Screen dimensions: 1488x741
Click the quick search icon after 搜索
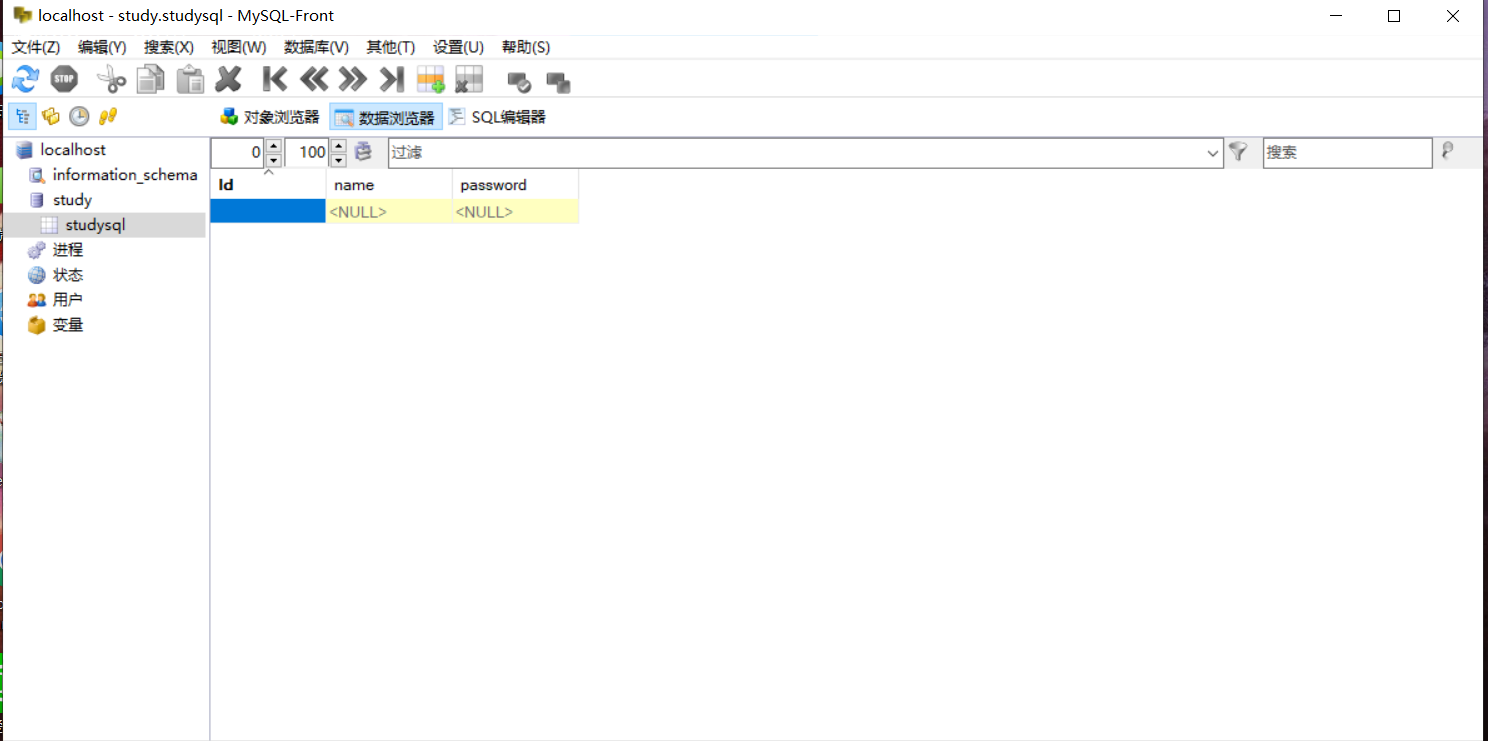point(1446,152)
